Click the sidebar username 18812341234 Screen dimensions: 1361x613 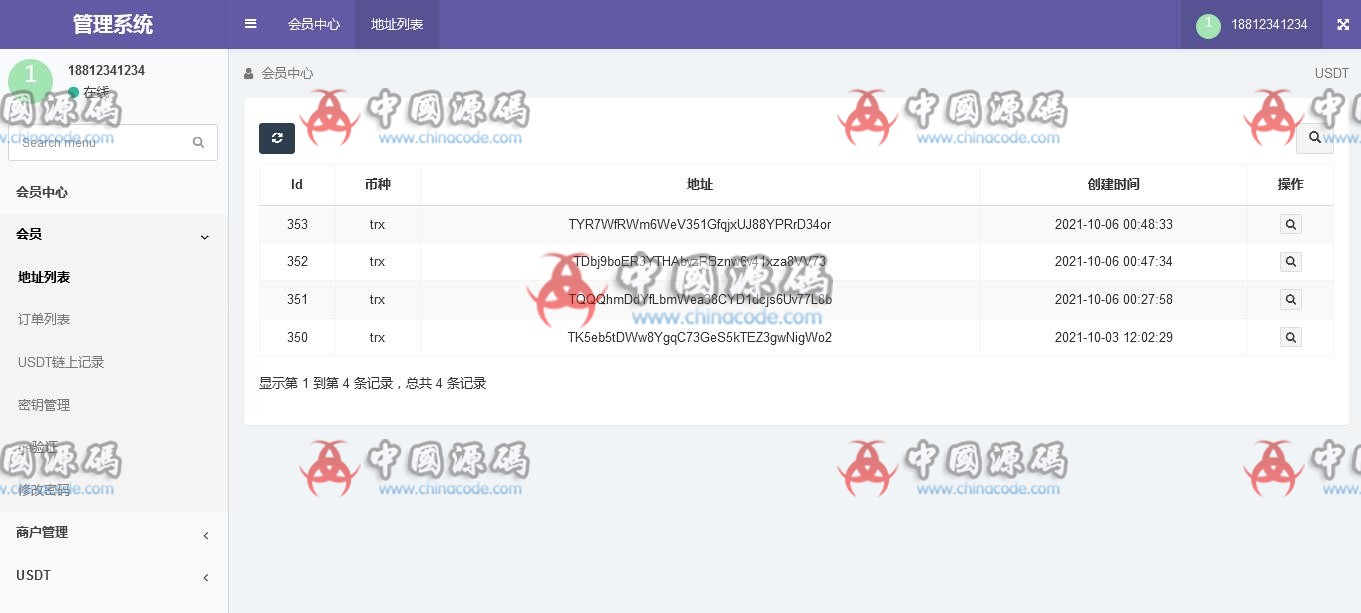point(106,70)
